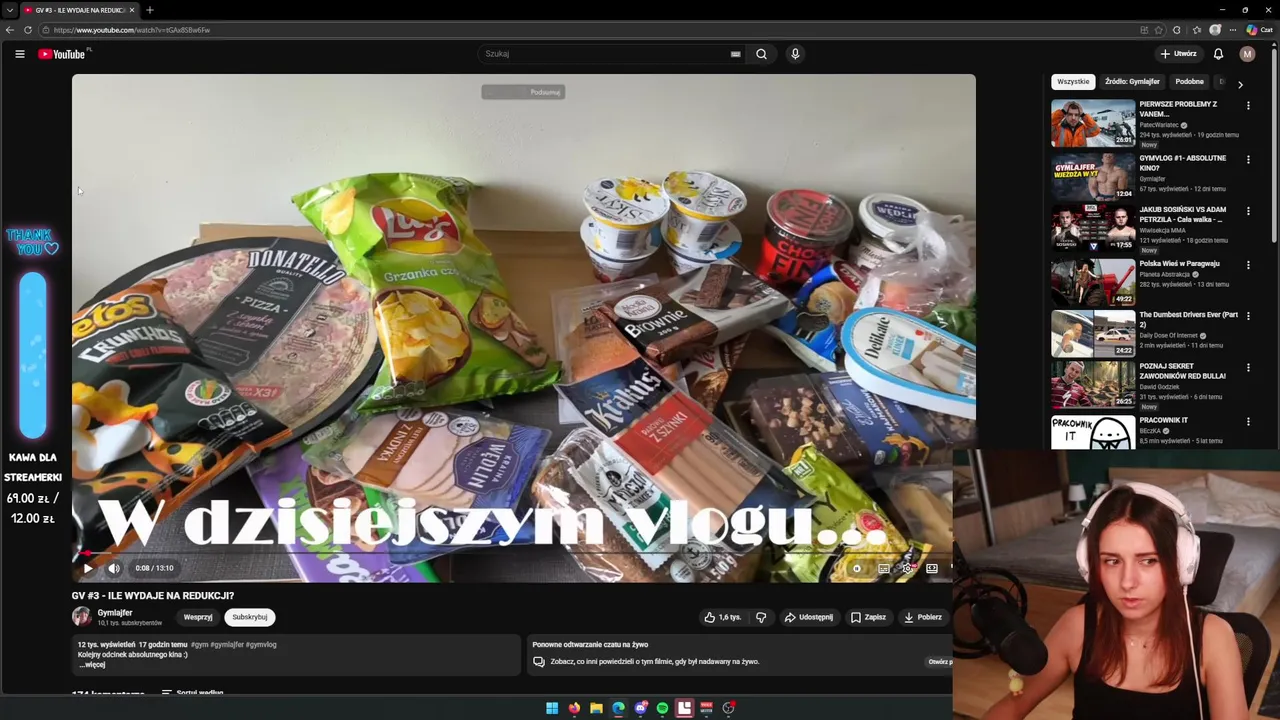Select the Wszystkie filter chip
Viewport: 1280px width, 720px height.
pyautogui.click(x=1073, y=82)
